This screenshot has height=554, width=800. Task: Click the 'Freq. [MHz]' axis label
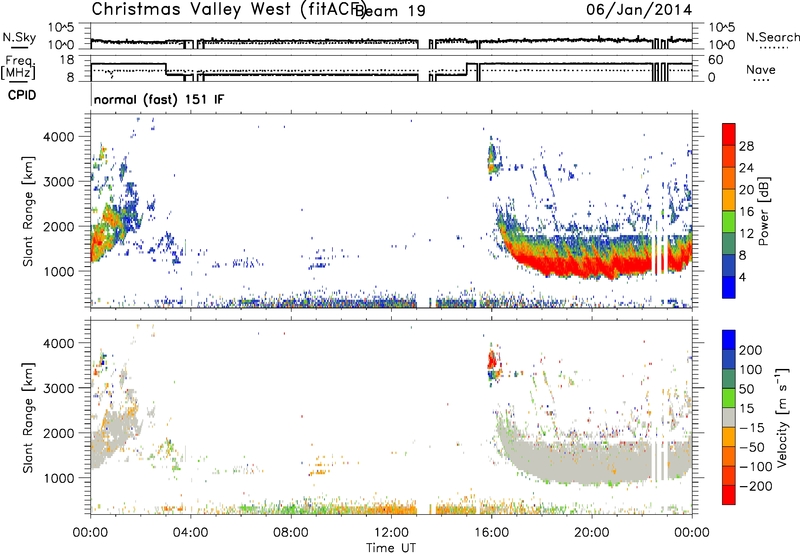coord(19,68)
